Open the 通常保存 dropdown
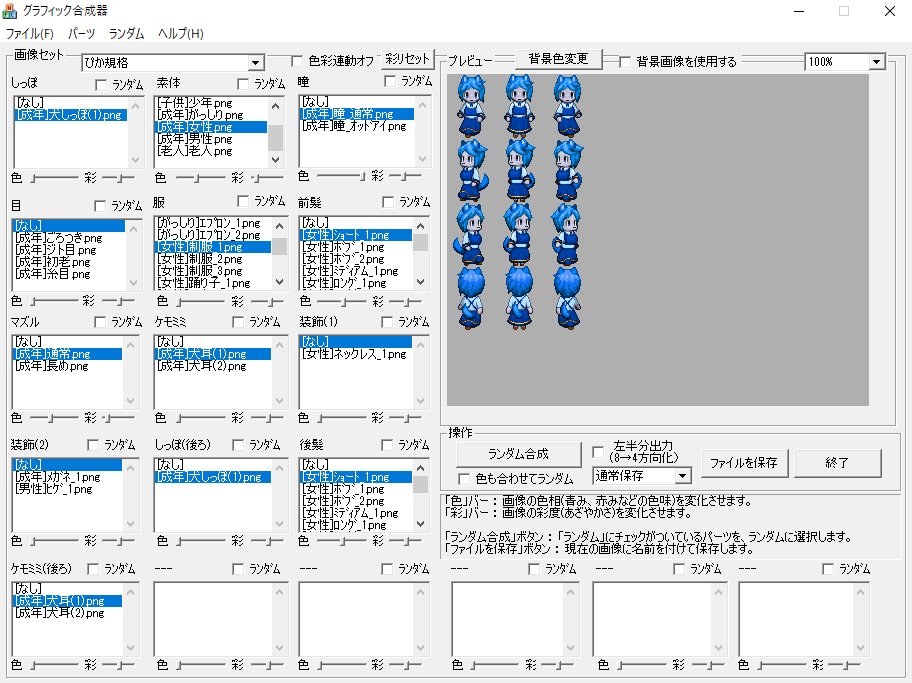This screenshot has width=912, height=683. (683, 476)
